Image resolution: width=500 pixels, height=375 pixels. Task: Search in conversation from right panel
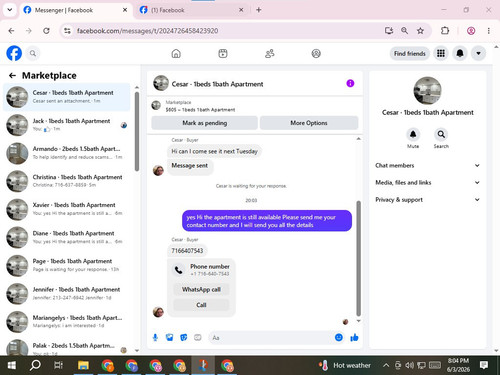(x=441, y=134)
